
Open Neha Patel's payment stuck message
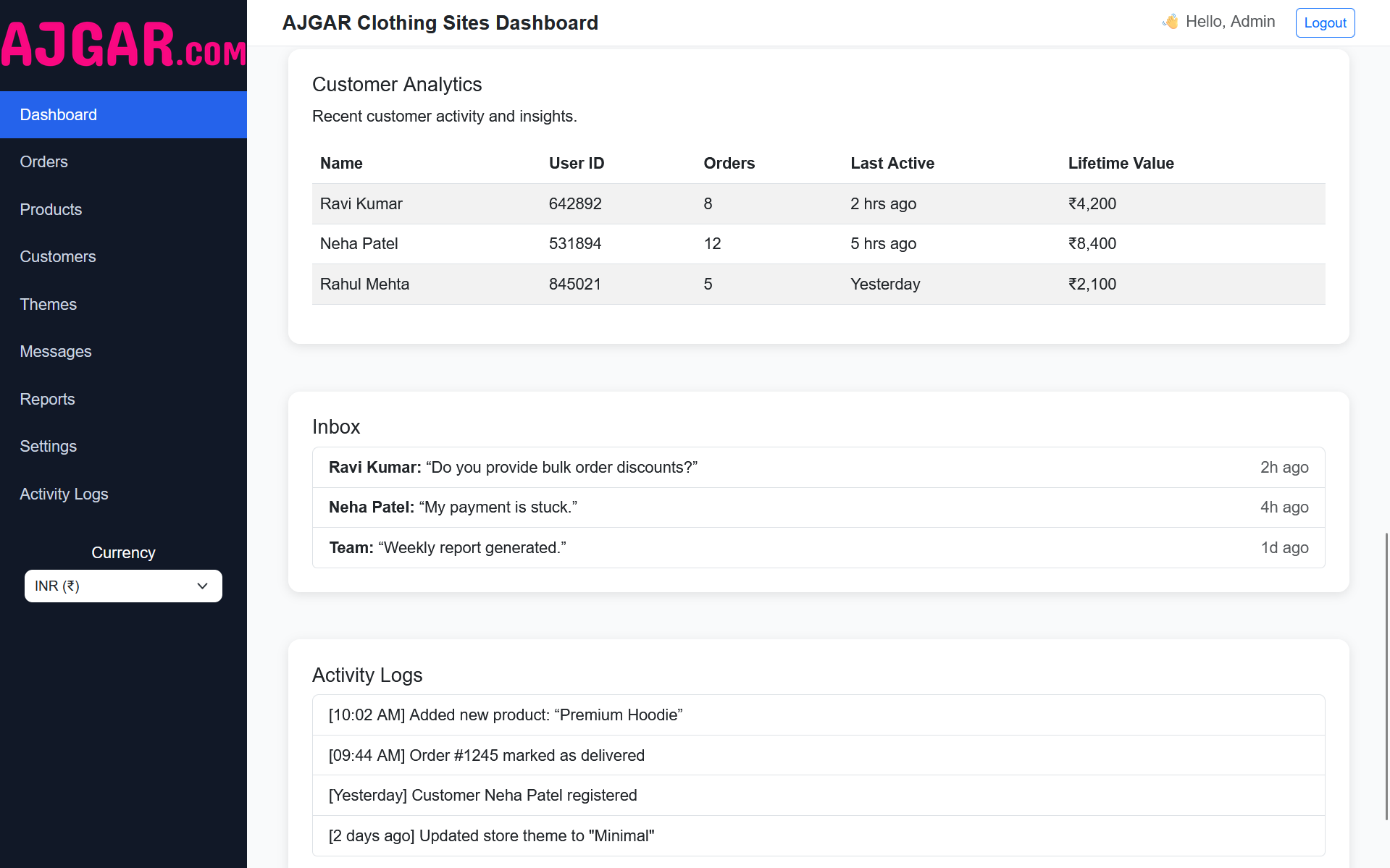point(818,507)
